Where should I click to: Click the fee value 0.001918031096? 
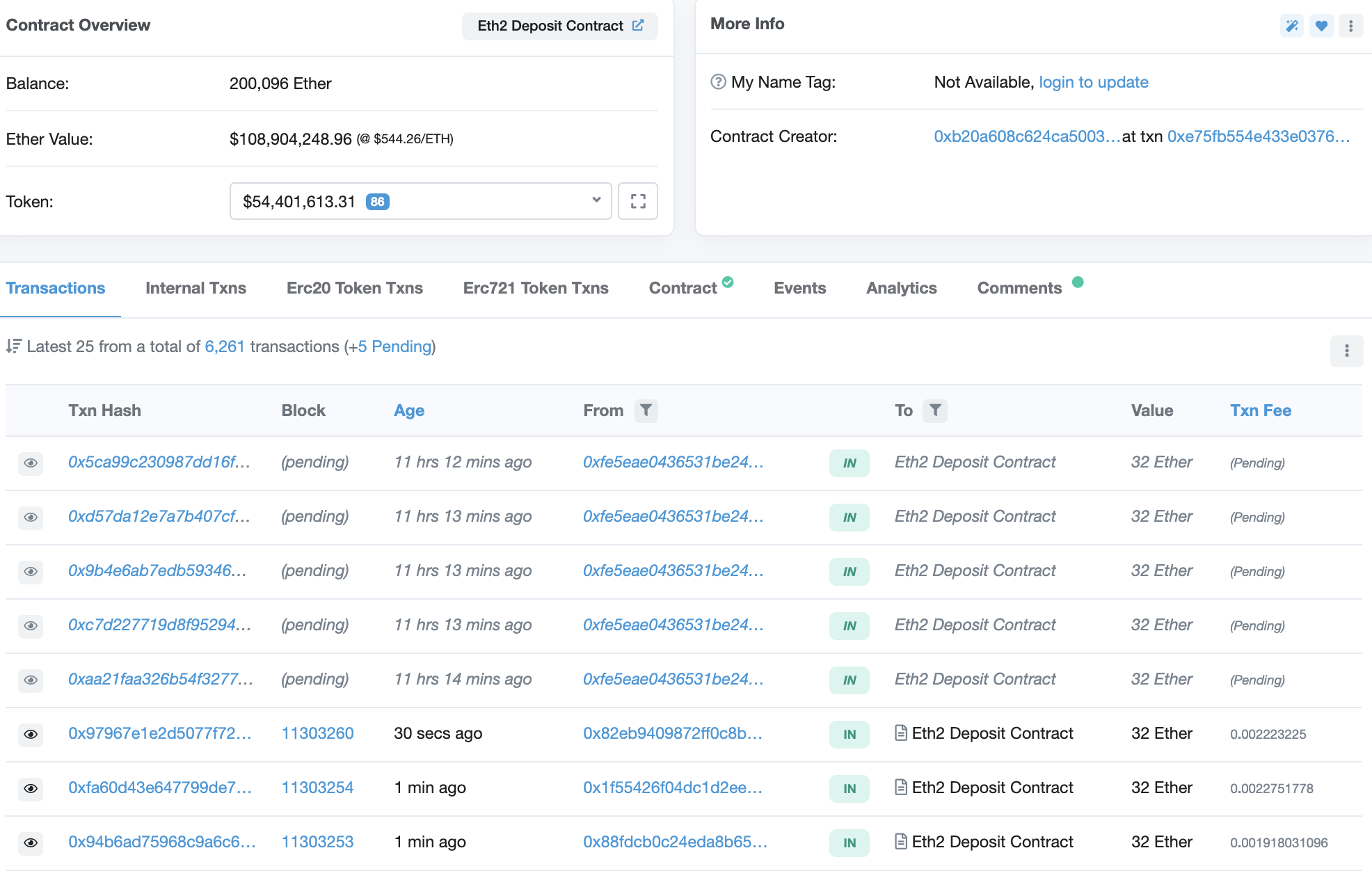click(1279, 842)
